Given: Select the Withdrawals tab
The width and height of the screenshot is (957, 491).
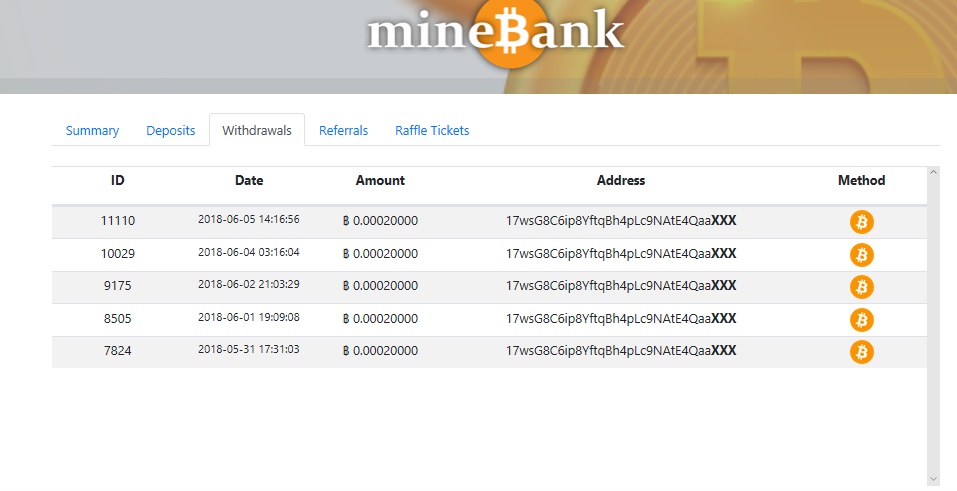Looking at the screenshot, I should click(257, 131).
